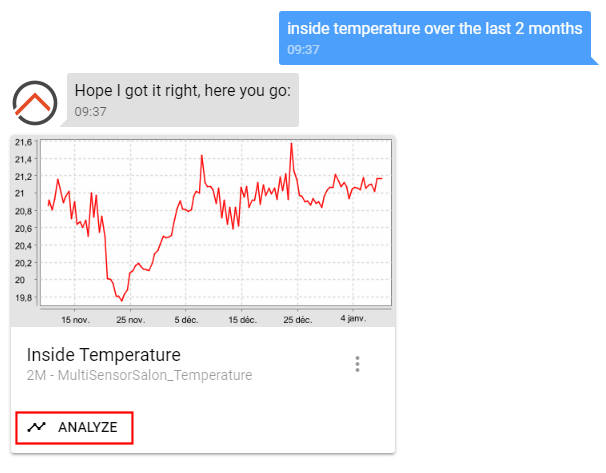Click the '25 nov.' date label on the chart
The image size is (606, 473).
(x=131, y=320)
